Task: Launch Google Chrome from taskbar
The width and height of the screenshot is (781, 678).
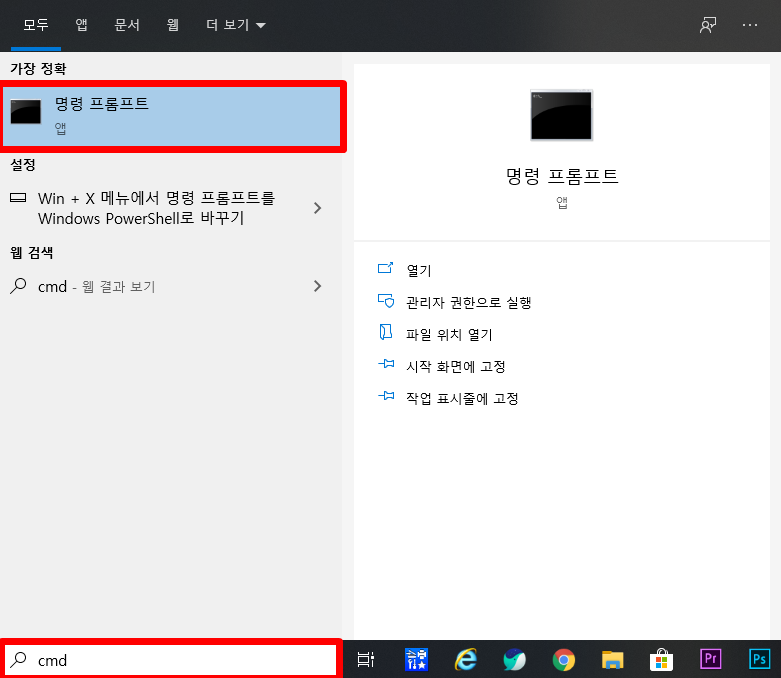Action: (x=563, y=660)
